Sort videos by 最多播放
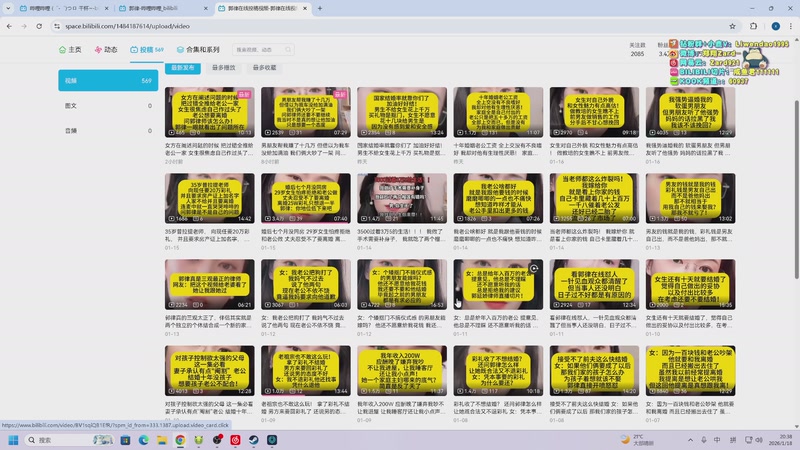The image size is (800, 450). [x=223, y=67]
